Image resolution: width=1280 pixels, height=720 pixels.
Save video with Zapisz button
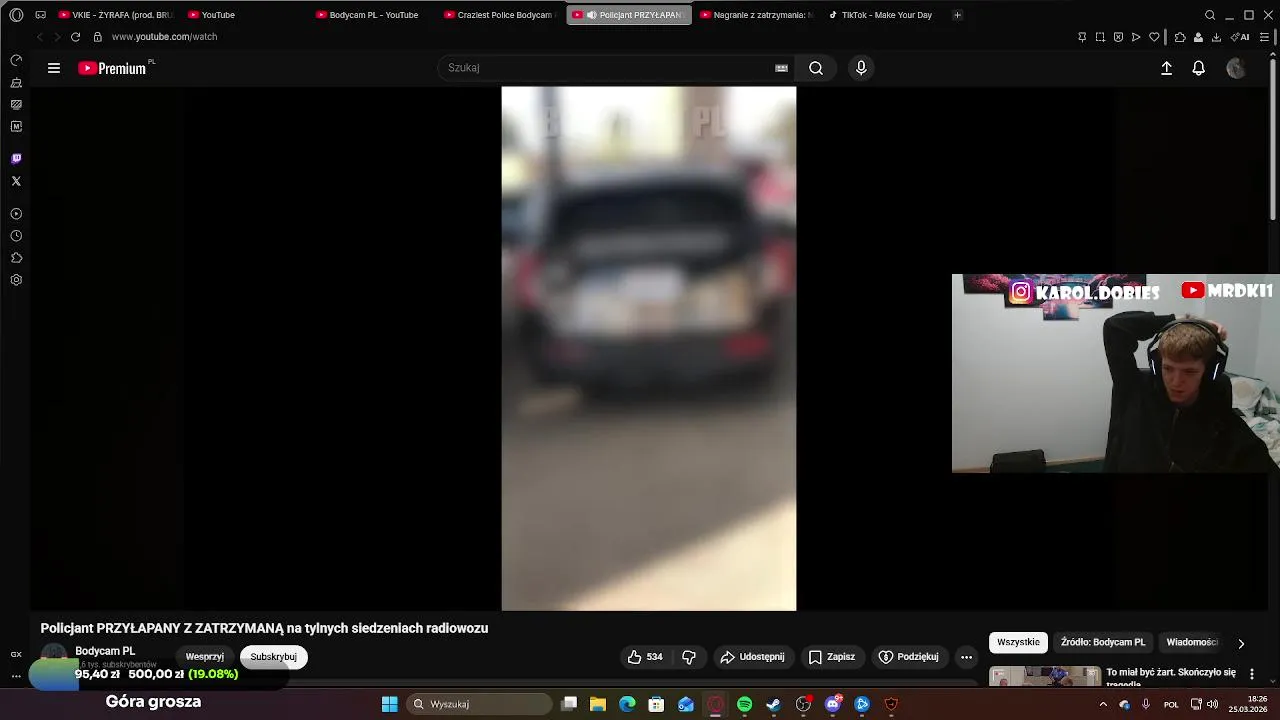coord(832,657)
